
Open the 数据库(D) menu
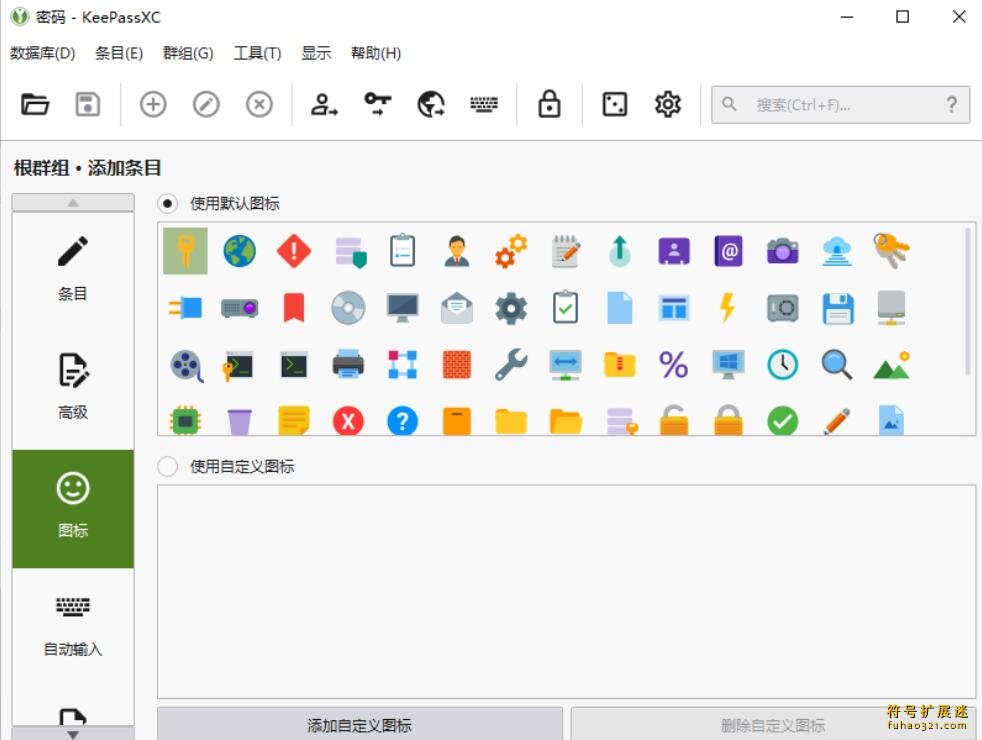pyautogui.click(x=43, y=53)
